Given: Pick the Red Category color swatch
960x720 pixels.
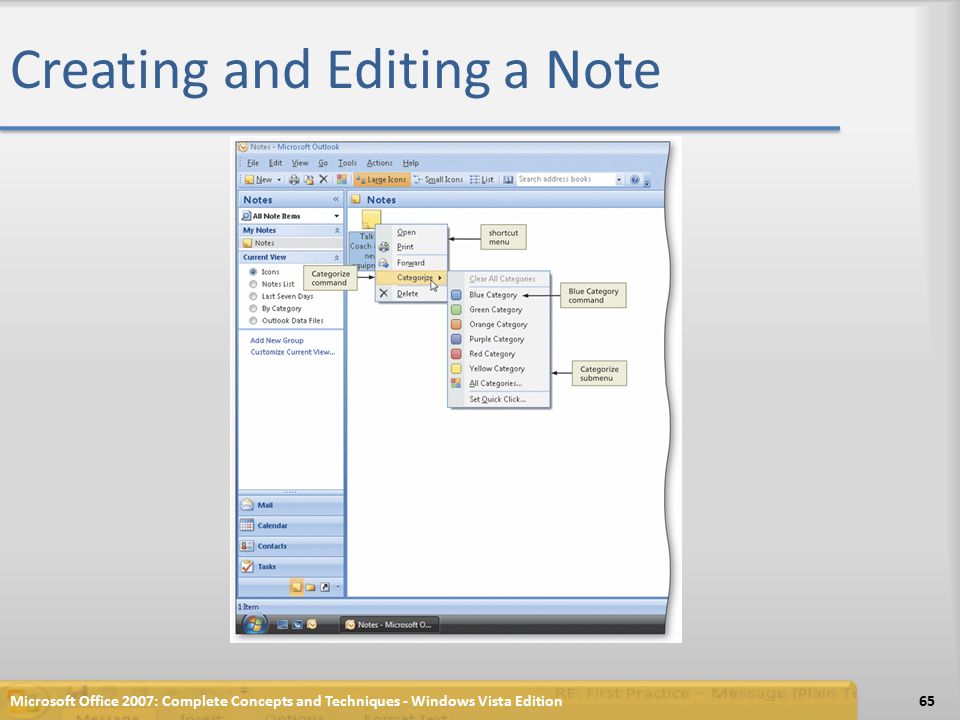Looking at the screenshot, I should pos(456,354).
